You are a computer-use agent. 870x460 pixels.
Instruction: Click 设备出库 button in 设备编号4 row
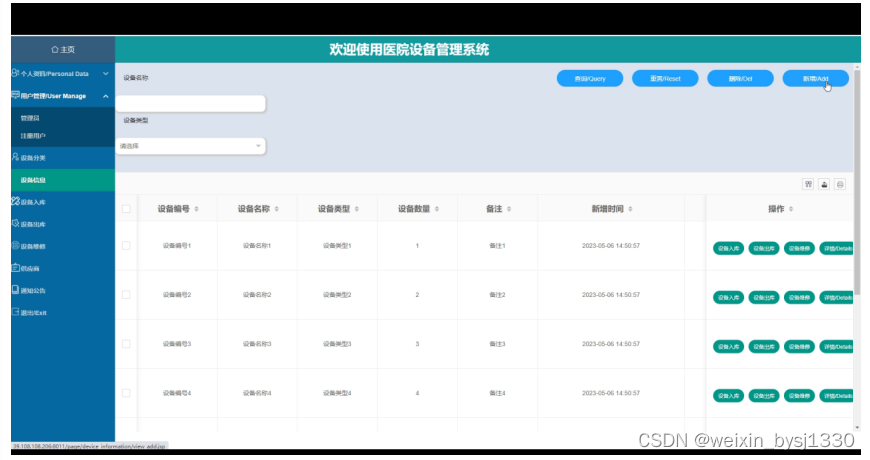click(x=764, y=396)
